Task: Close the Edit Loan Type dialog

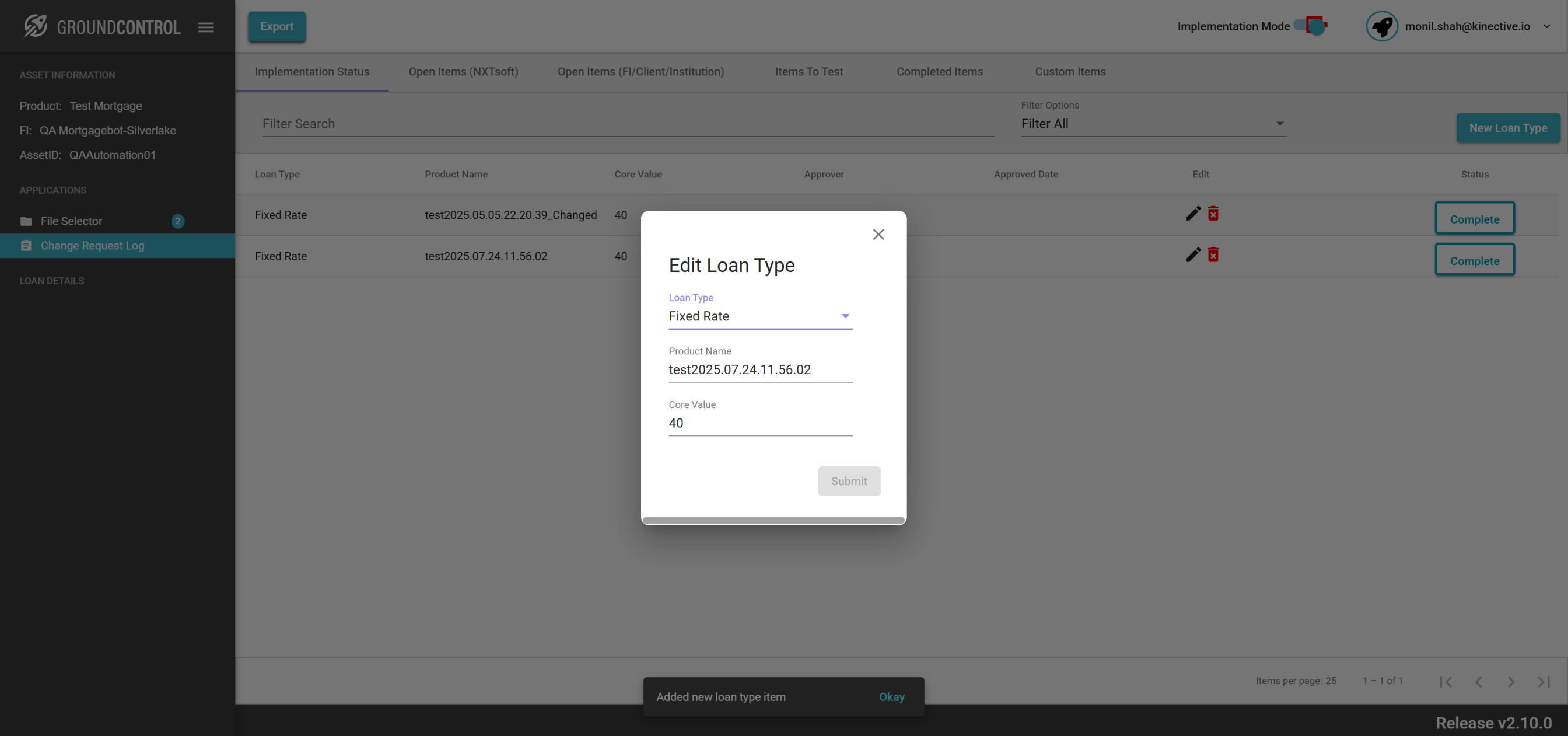Action: pos(878,235)
